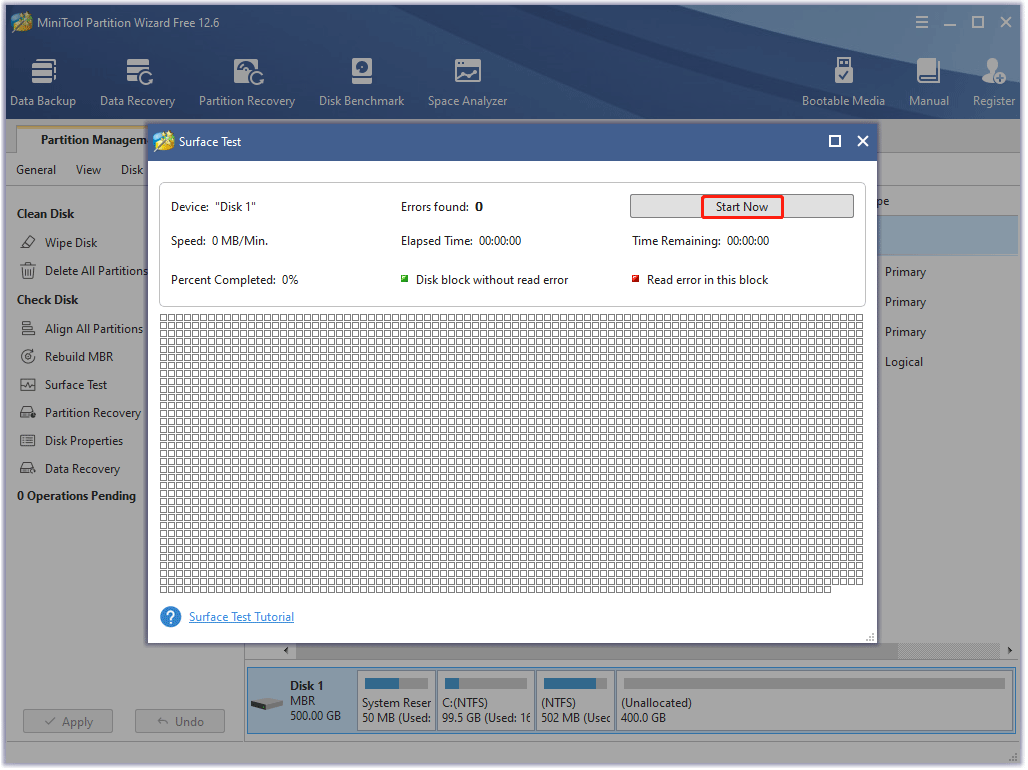Close the Surface Test dialog
The height and width of the screenshot is (770, 1028).
click(863, 141)
